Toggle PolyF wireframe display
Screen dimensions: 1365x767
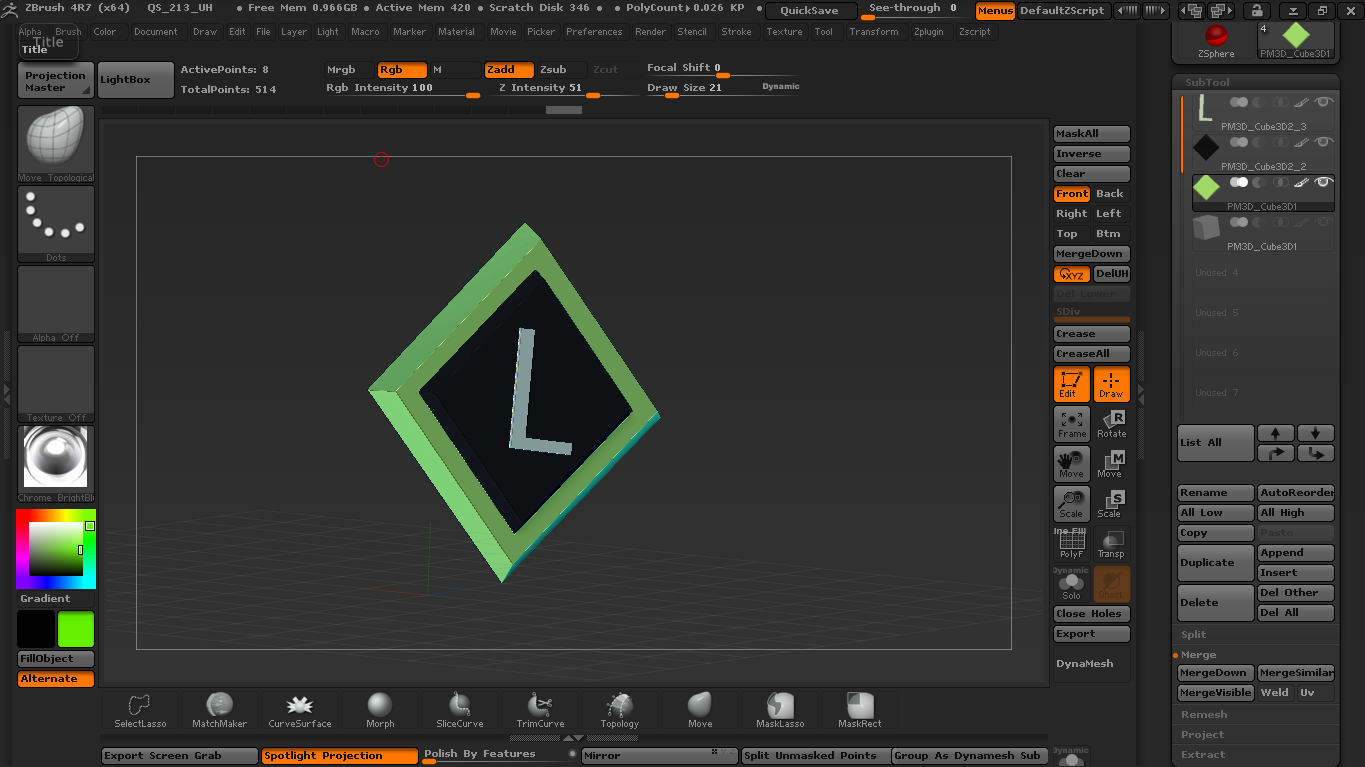pyautogui.click(x=1071, y=544)
